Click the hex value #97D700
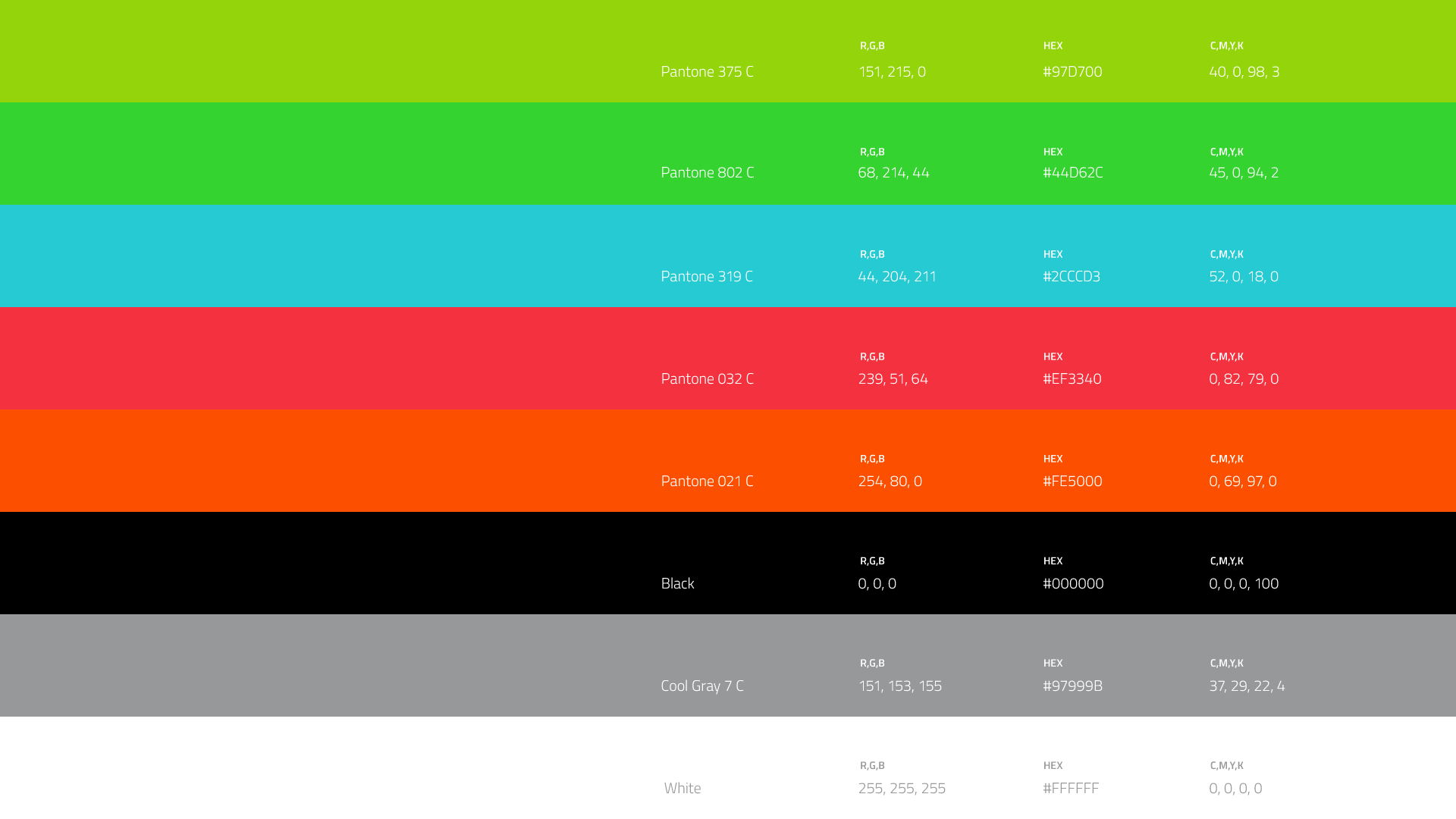 1072,71
